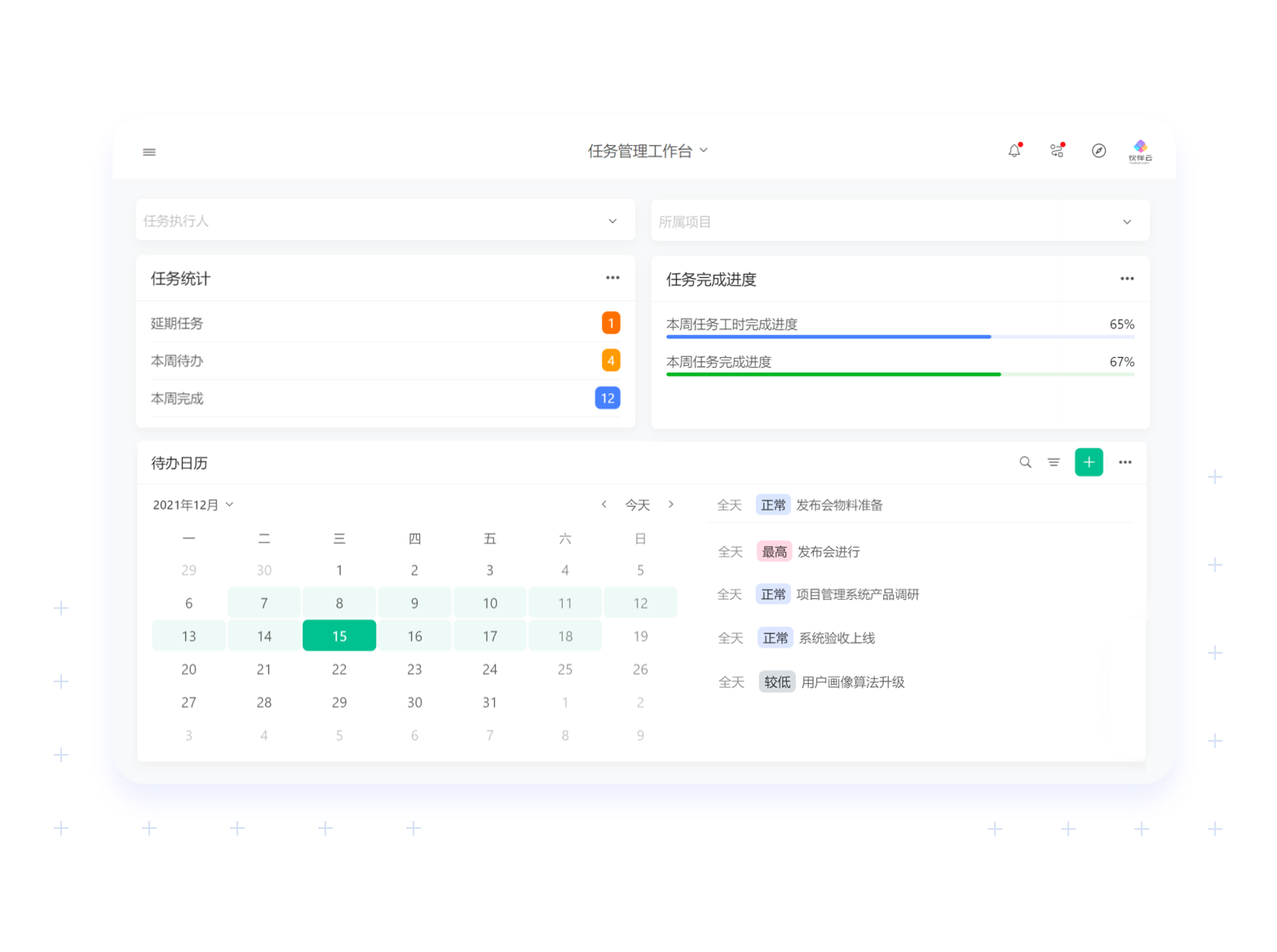Open the 发布会进行 task entry
Image resolution: width=1277 pixels, height=952 pixels.
coord(828,552)
